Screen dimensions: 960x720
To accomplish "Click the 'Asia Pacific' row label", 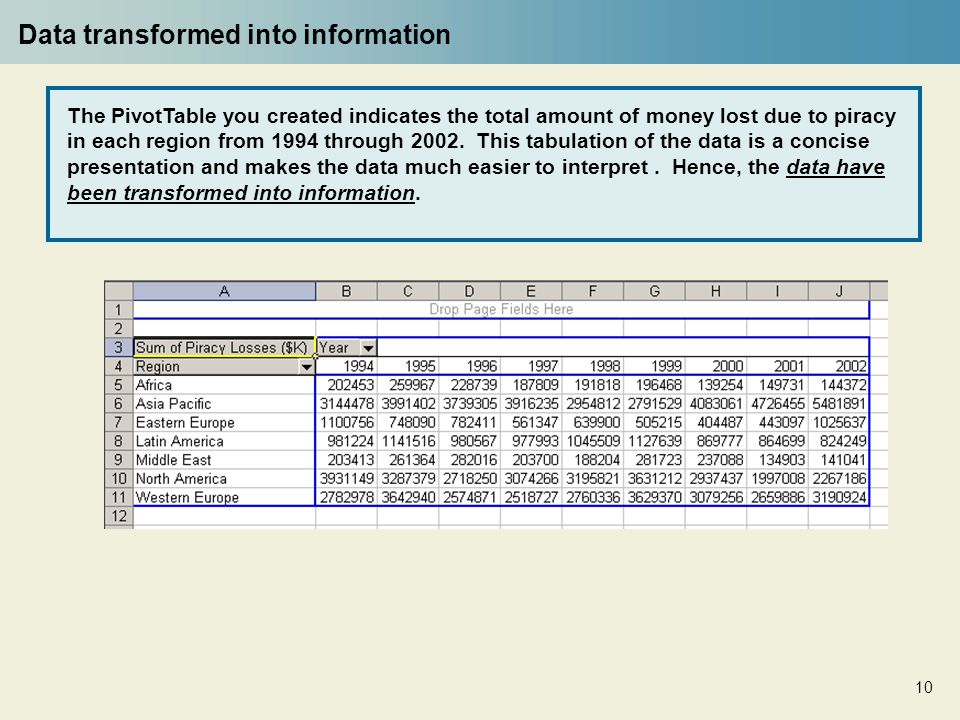I will click(x=224, y=404).
